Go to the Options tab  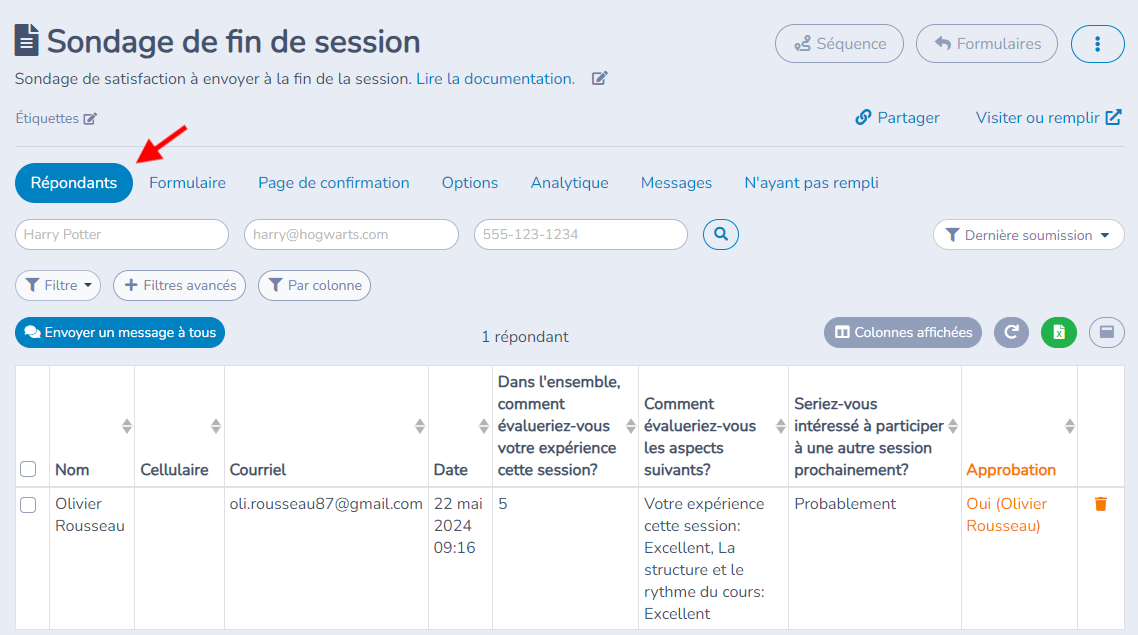(470, 183)
